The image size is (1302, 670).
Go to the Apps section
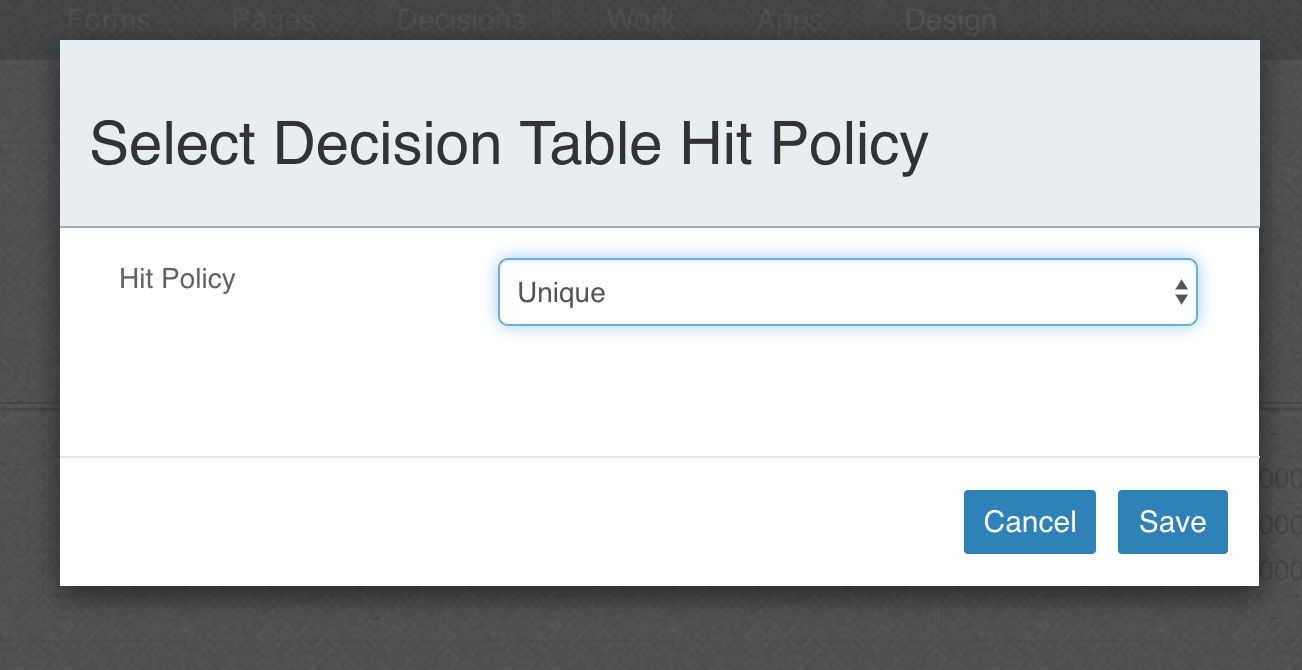[x=789, y=19]
